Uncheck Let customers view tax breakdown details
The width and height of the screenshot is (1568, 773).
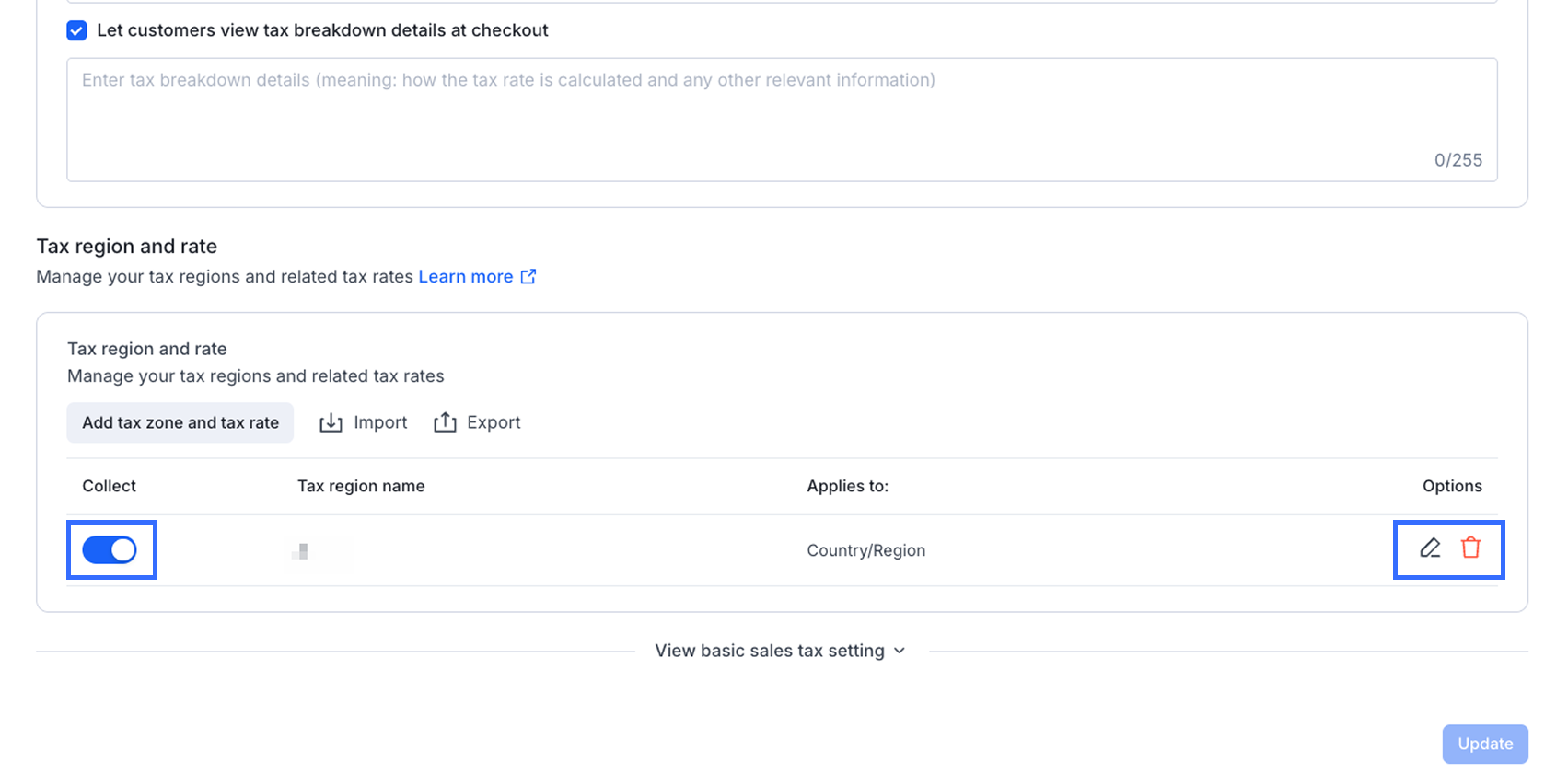point(77,30)
